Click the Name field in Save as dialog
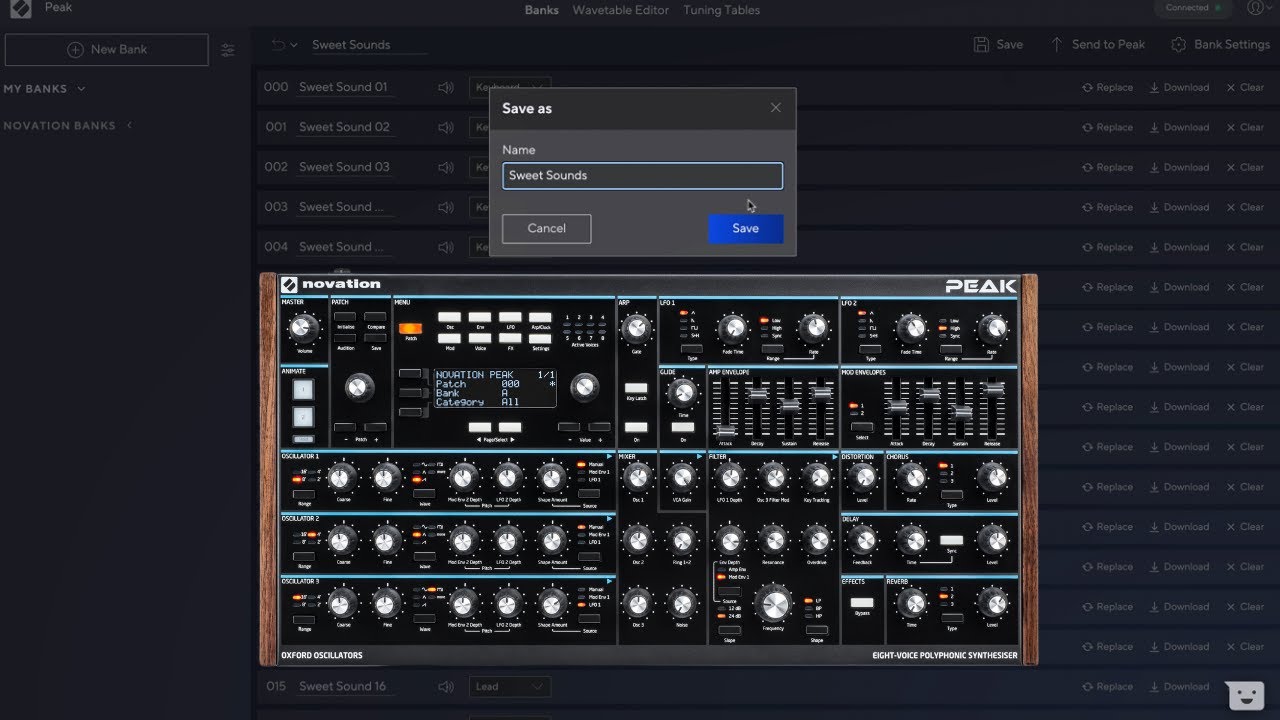 coord(642,176)
